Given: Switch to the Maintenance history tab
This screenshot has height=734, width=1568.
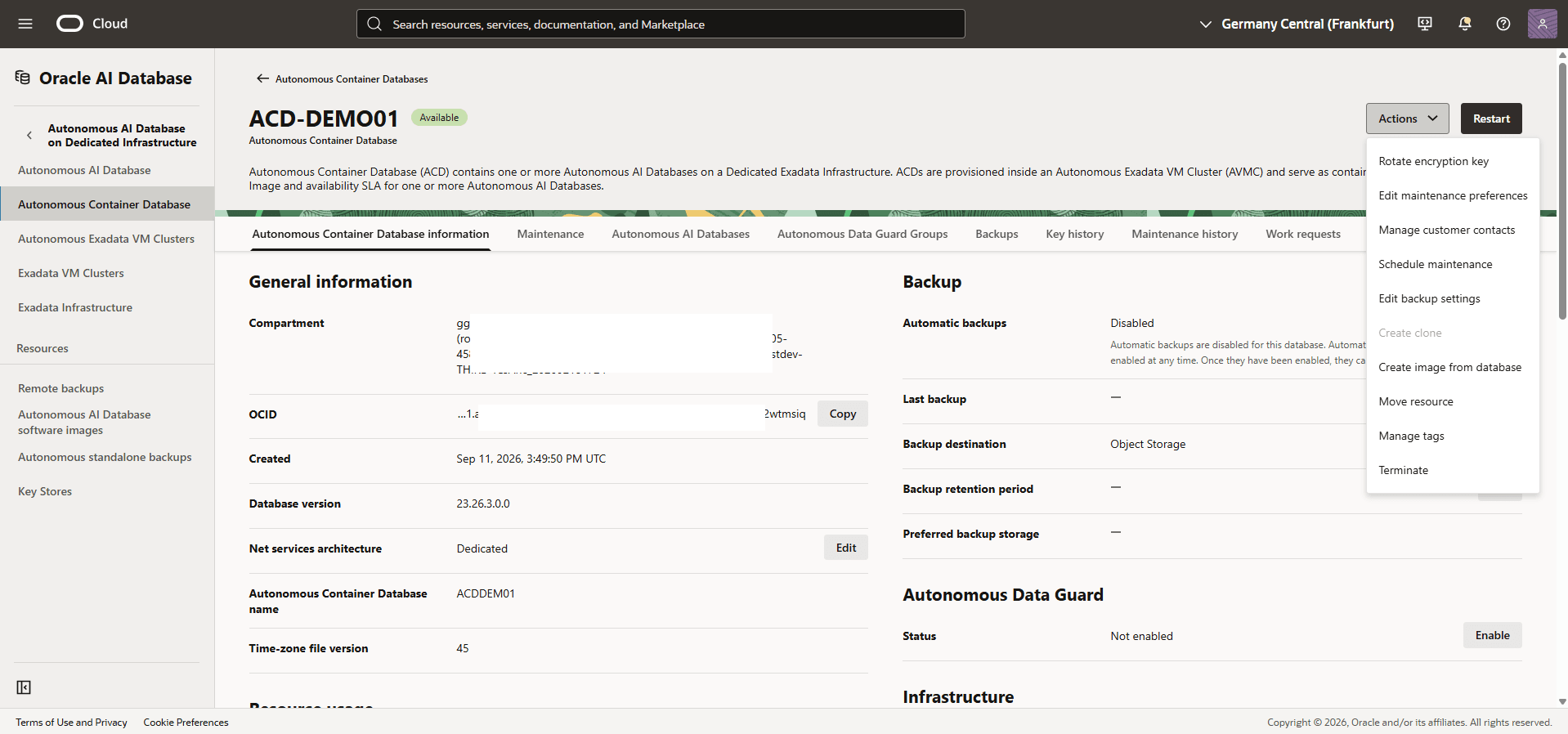Looking at the screenshot, I should click(1185, 234).
